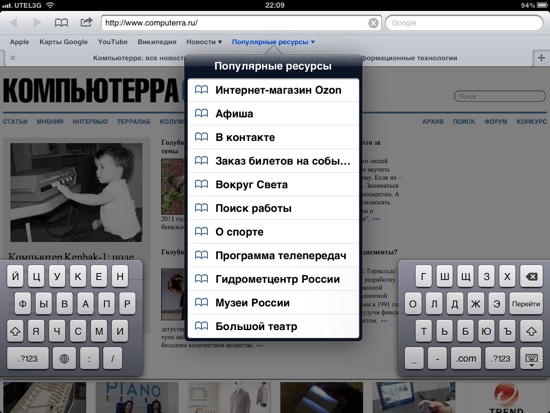Tap the share arrow icon in toolbar
This screenshot has width=550, height=413.
[86, 22]
